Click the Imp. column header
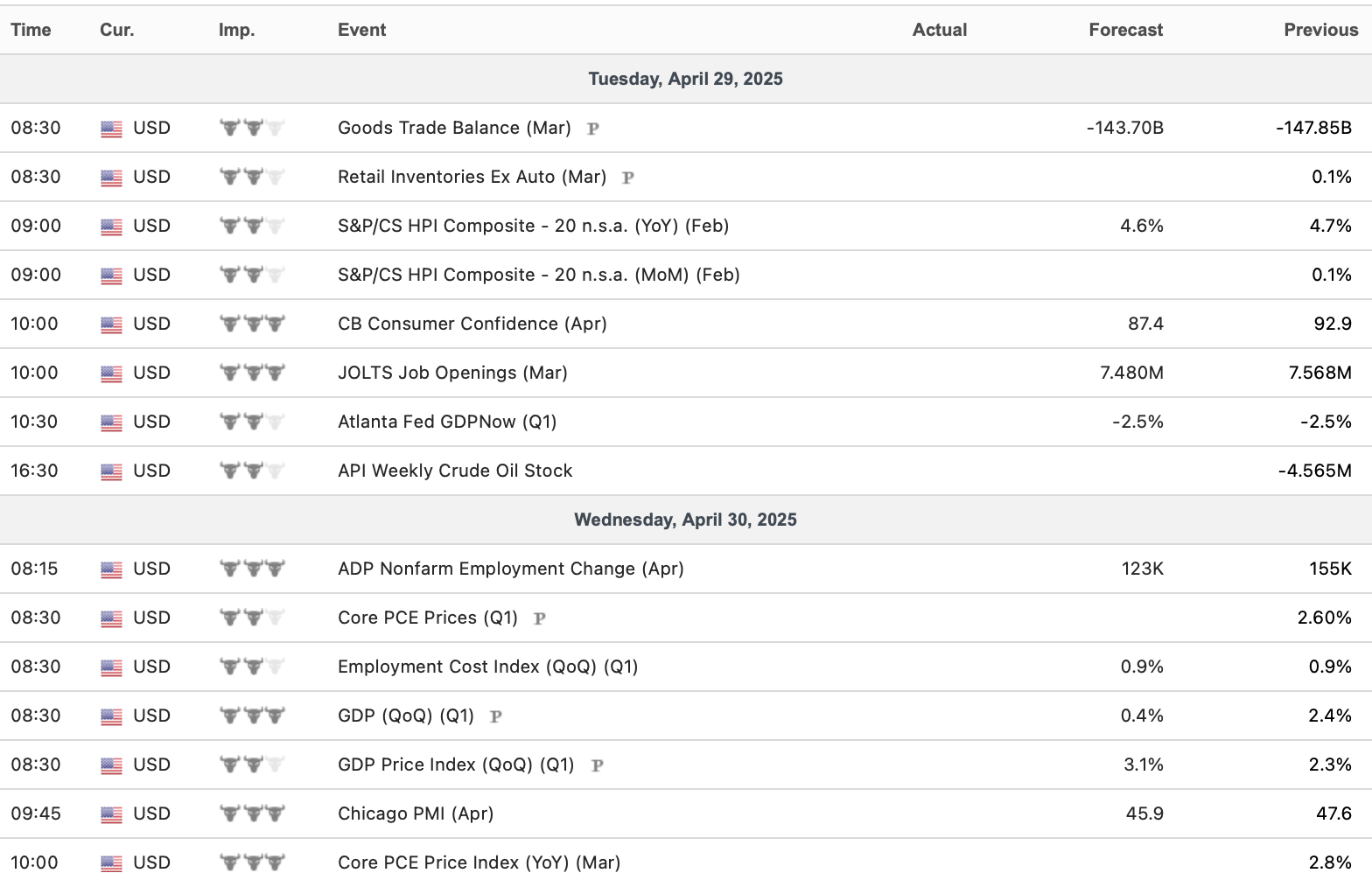The width and height of the screenshot is (1372, 880). pyautogui.click(x=236, y=30)
